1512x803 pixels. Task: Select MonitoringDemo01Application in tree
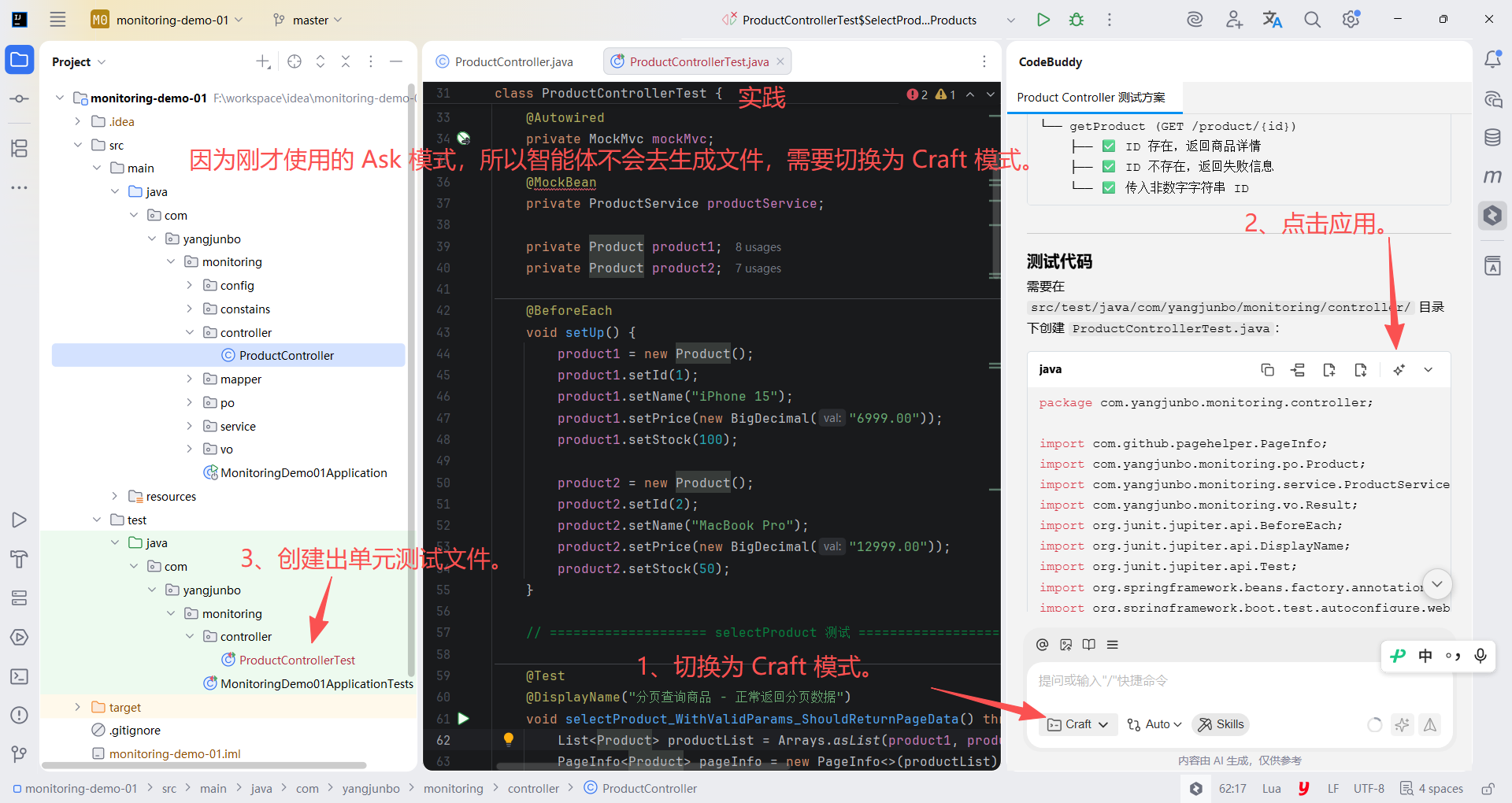click(303, 472)
